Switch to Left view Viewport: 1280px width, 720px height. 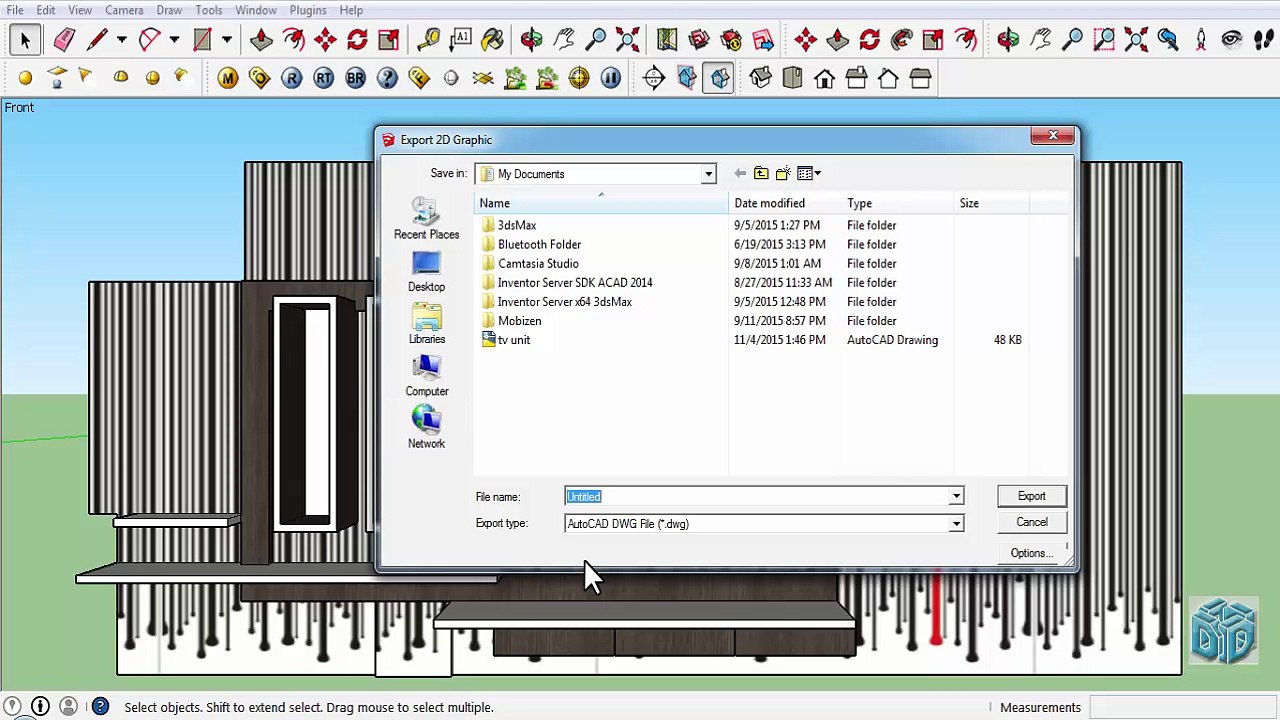click(921, 78)
